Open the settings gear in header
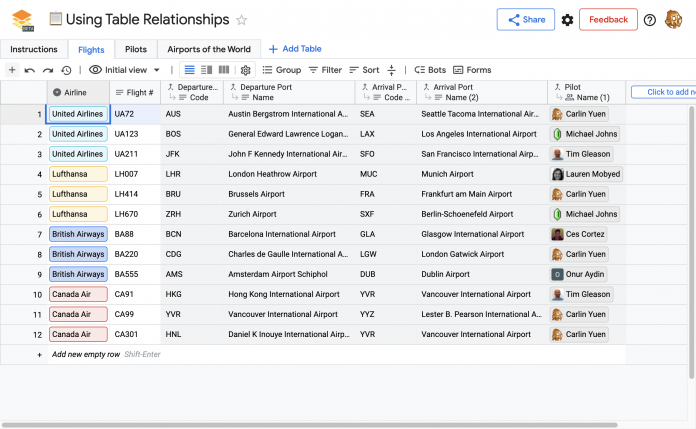Screen dimensions: 696x429 click(x=568, y=20)
